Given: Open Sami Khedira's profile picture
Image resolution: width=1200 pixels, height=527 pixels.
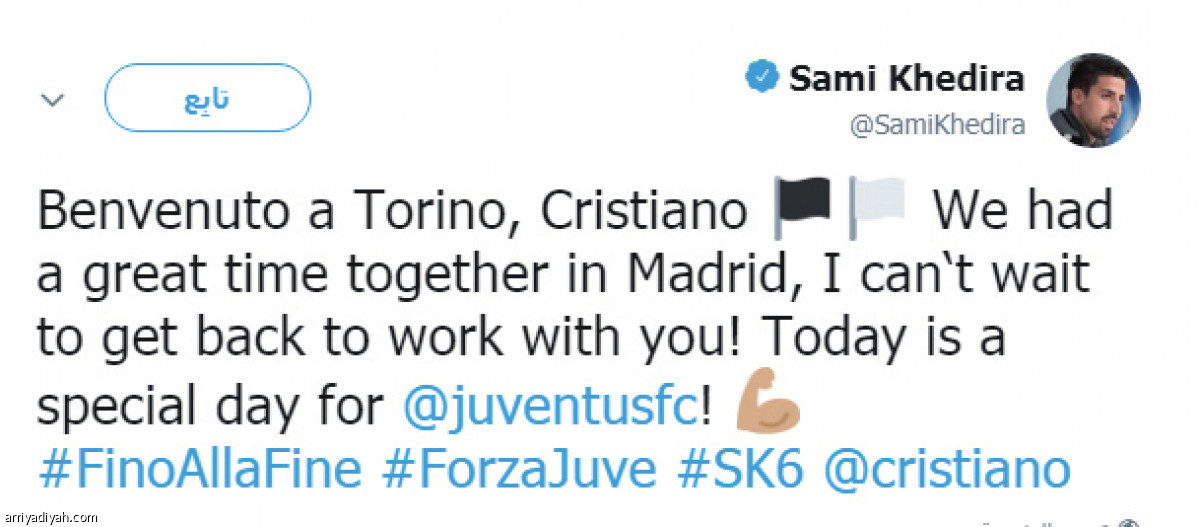Looking at the screenshot, I should 1093,101.
